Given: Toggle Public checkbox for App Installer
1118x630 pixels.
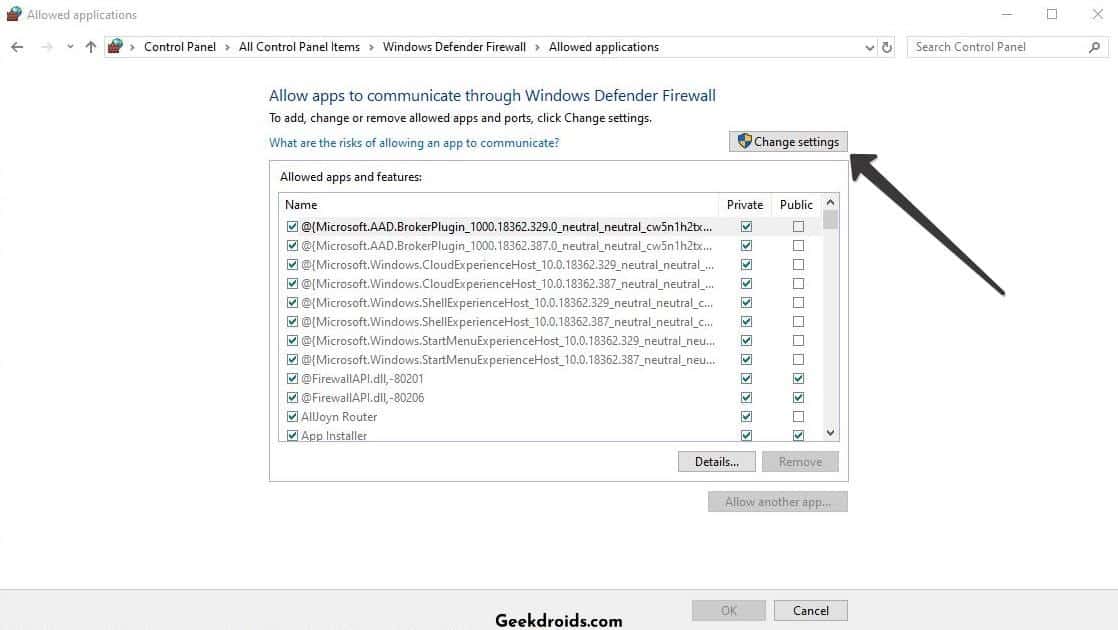Looking at the screenshot, I should click(x=799, y=435).
